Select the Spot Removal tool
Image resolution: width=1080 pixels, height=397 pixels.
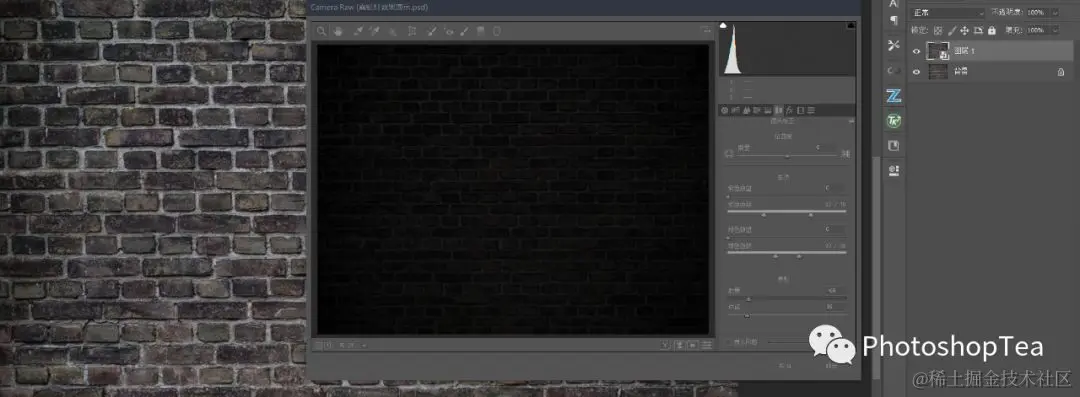[432, 30]
